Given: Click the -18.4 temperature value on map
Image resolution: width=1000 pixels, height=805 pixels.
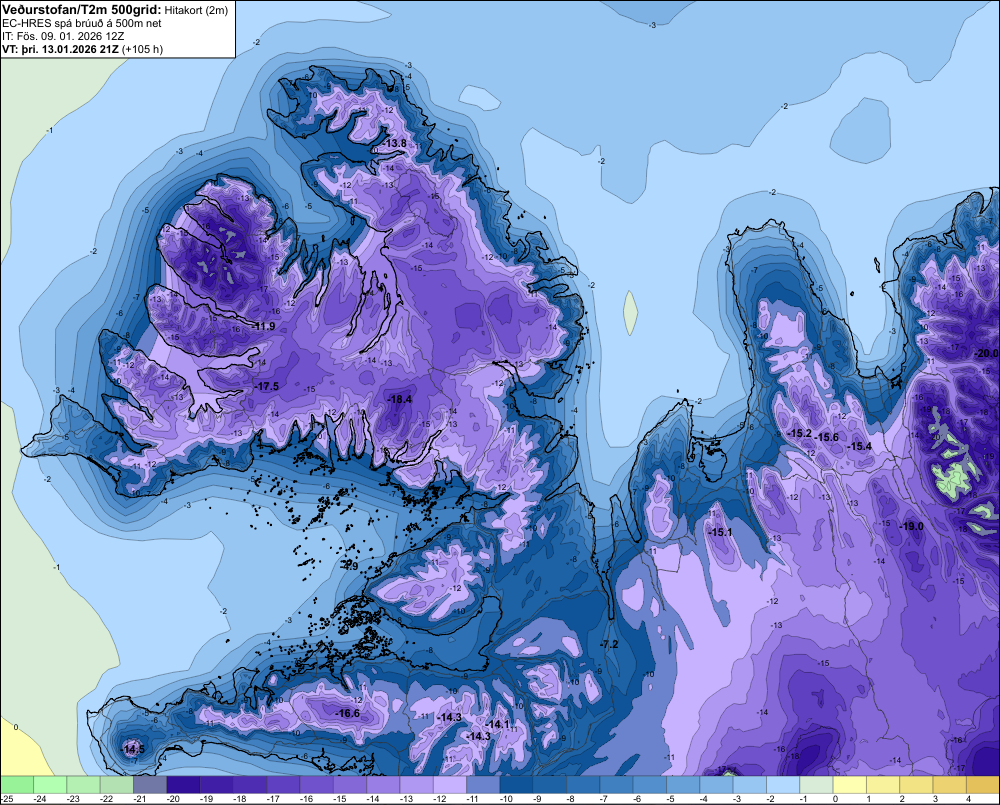Looking at the screenshot, I should tap(400, 399).
